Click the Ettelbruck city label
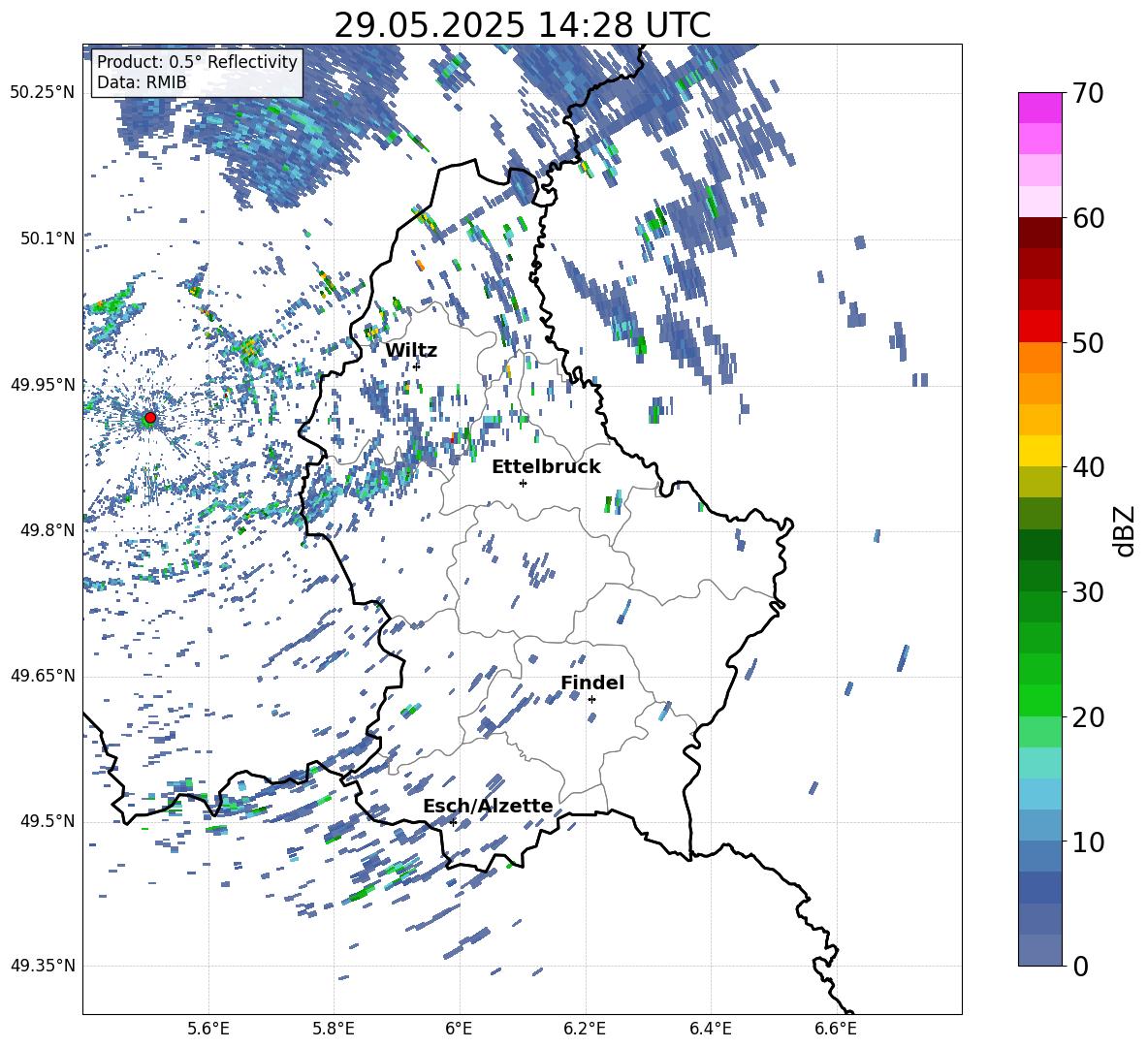 tap(546, 467)
